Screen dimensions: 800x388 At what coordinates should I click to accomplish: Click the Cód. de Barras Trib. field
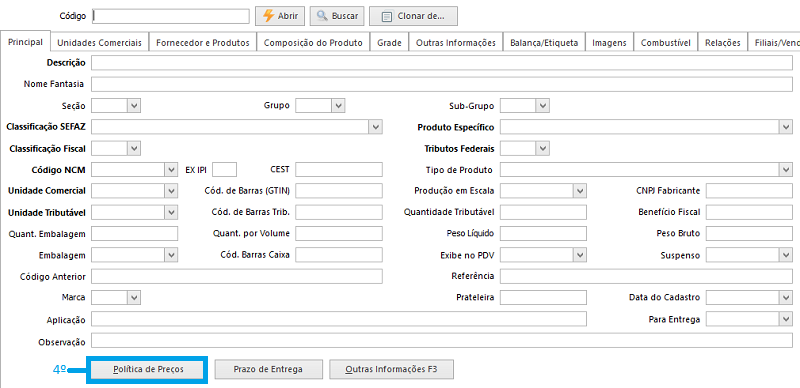pos(339,212)
